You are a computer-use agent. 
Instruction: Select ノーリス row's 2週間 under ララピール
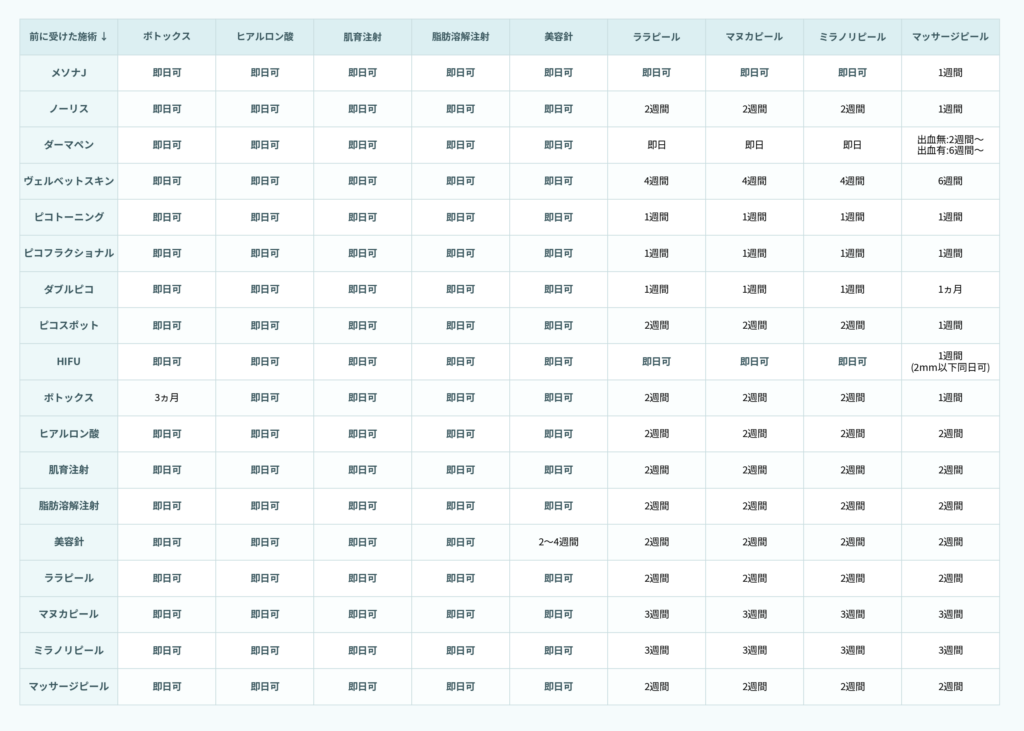click(656, 109)
